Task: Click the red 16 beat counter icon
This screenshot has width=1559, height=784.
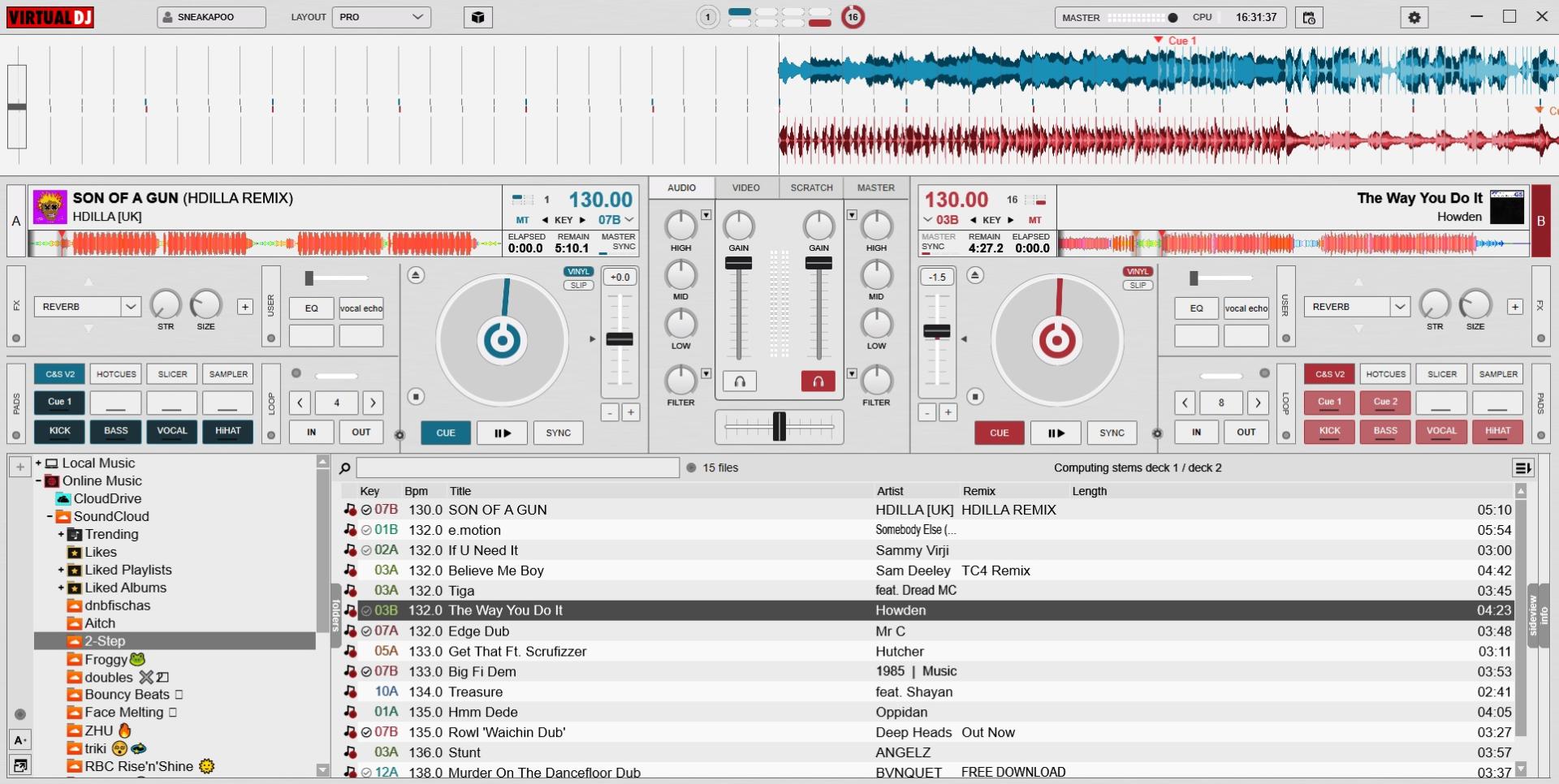Action: 853,17
